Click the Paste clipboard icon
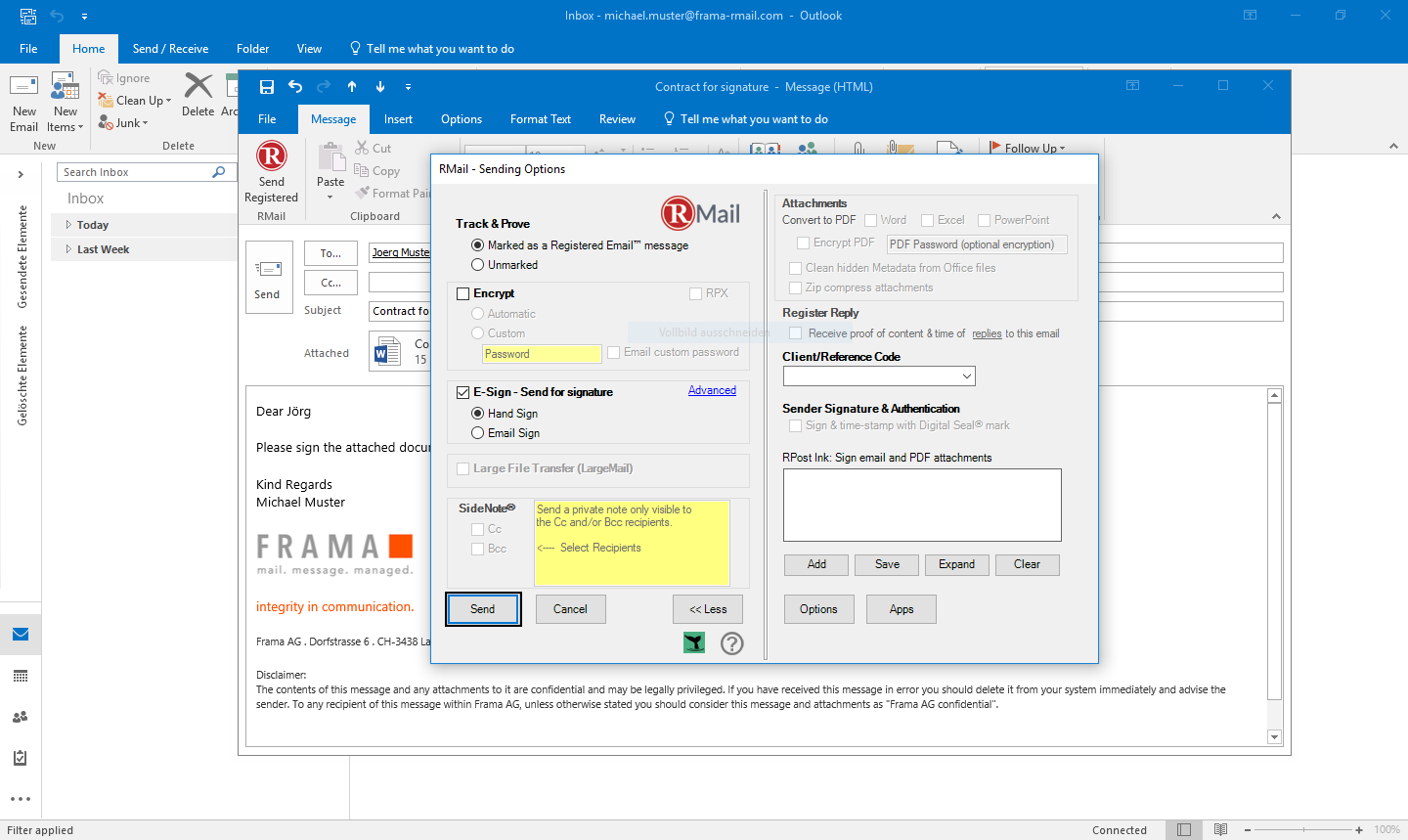This screenshot has width=1408, height=840. (x=330, y=156)
